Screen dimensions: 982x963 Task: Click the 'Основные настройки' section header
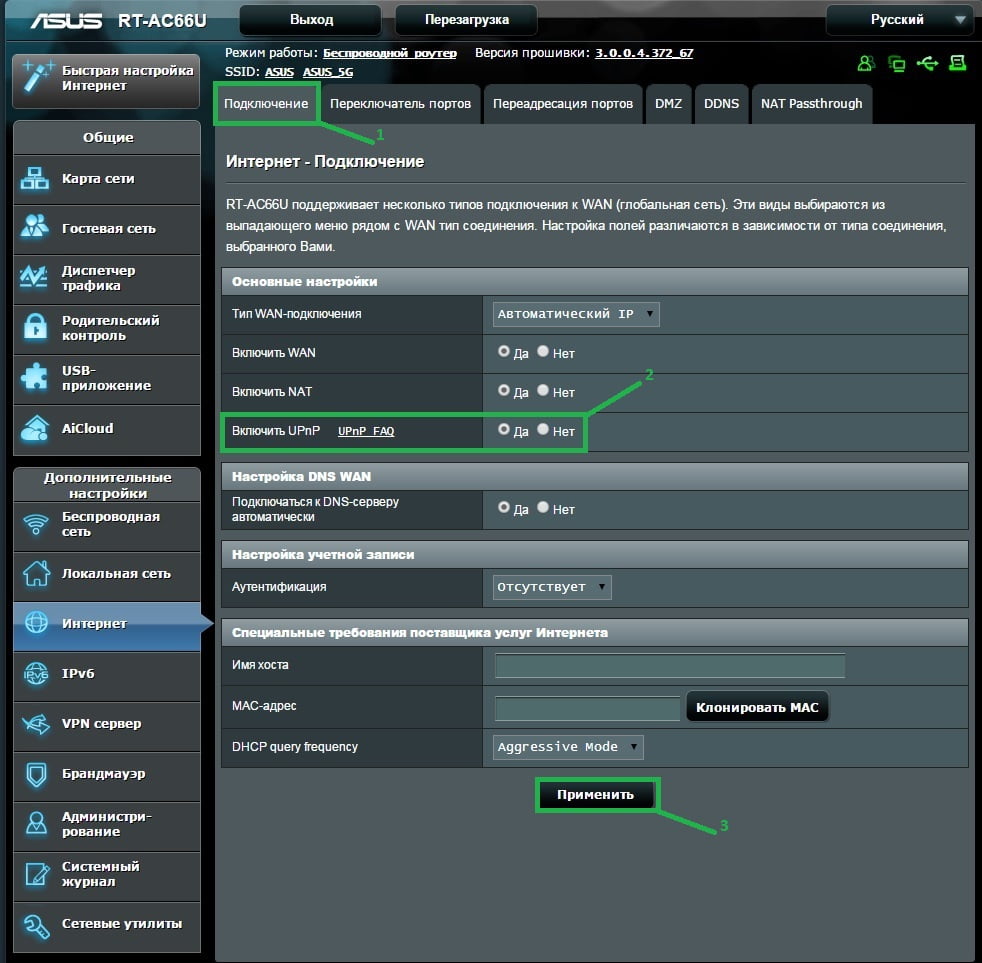click(x=594, y=282)
